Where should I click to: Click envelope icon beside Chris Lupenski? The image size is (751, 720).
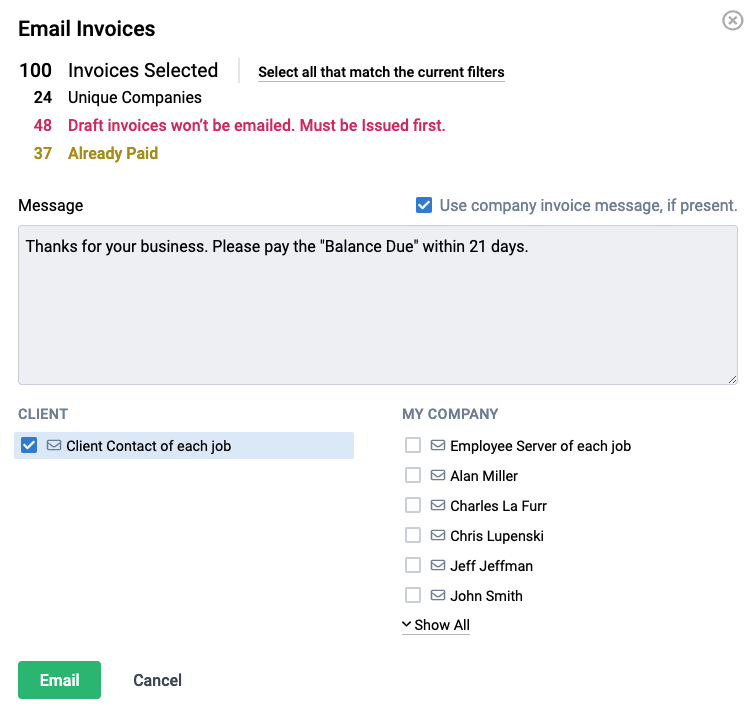point(438,535)
